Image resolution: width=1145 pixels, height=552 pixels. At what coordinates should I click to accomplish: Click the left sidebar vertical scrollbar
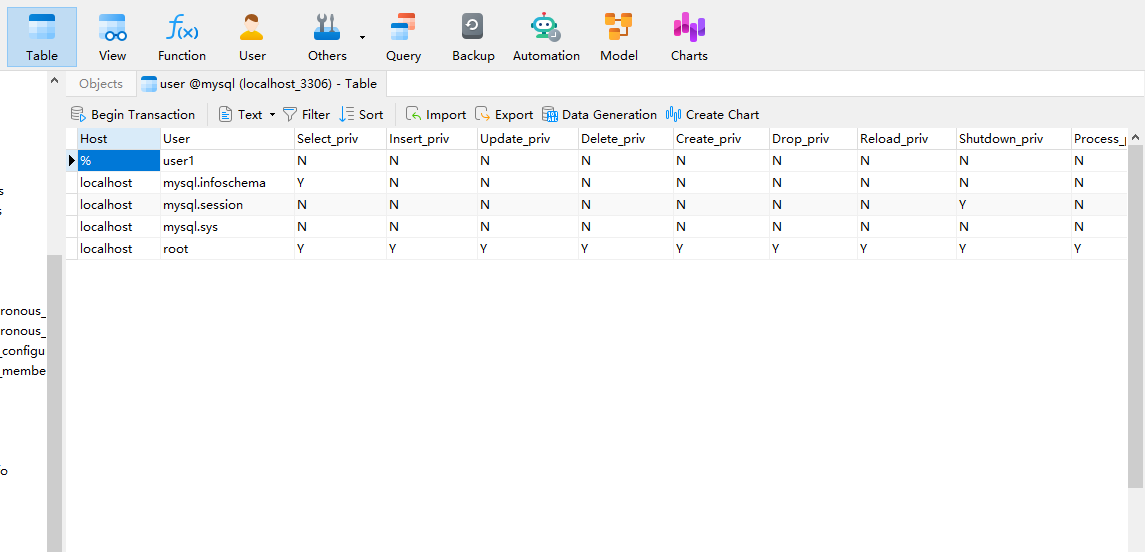[54, 403]
